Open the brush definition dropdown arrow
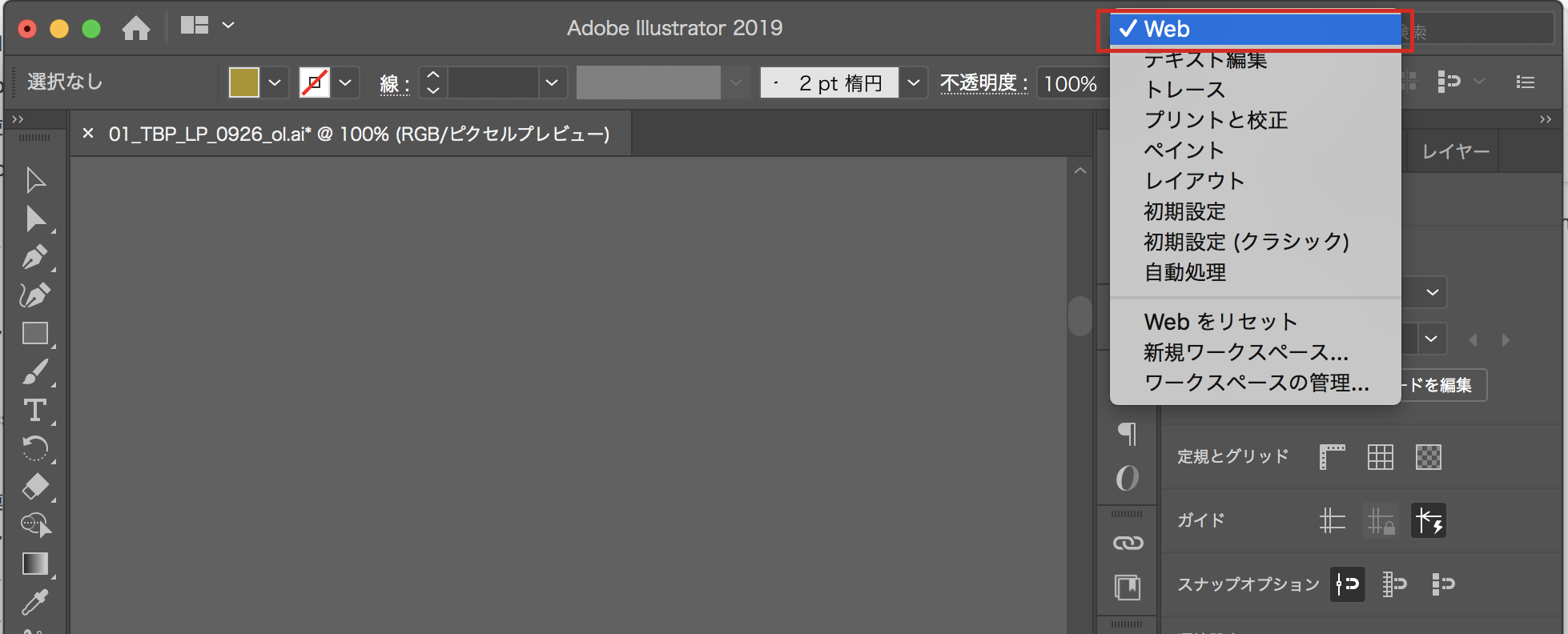 [x=913, y=82]
